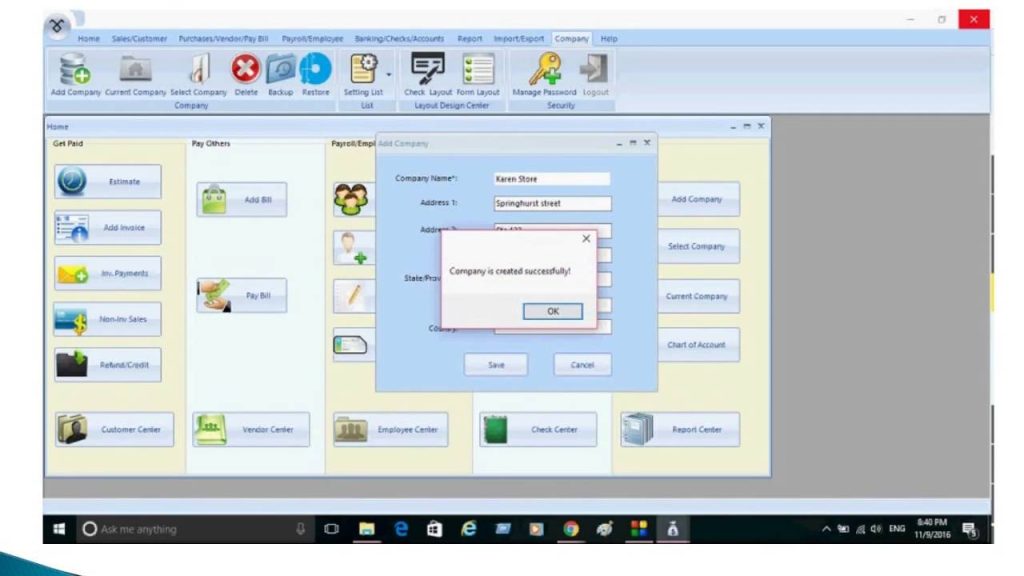Image resolution: width=1024 pixels, height=576 pixels.
Task: Choose Select Company in the ribbon
Action: (199, 73)
